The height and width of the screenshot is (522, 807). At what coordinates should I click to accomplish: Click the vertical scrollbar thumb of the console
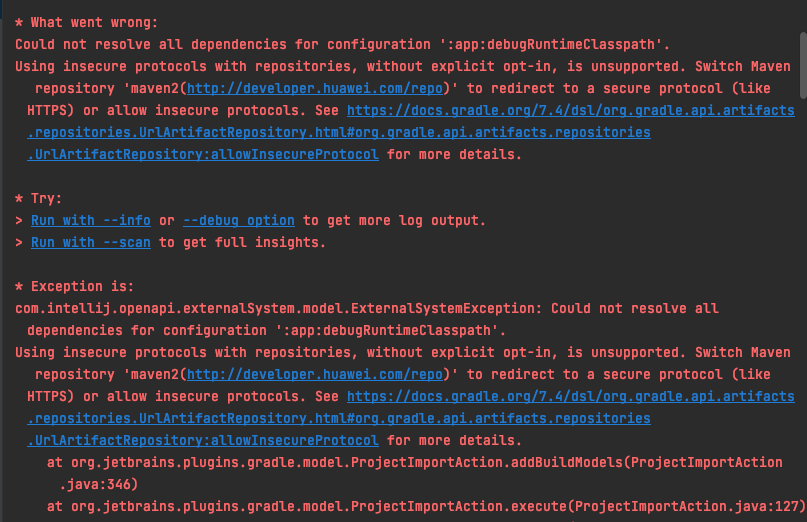click(803, 65)
